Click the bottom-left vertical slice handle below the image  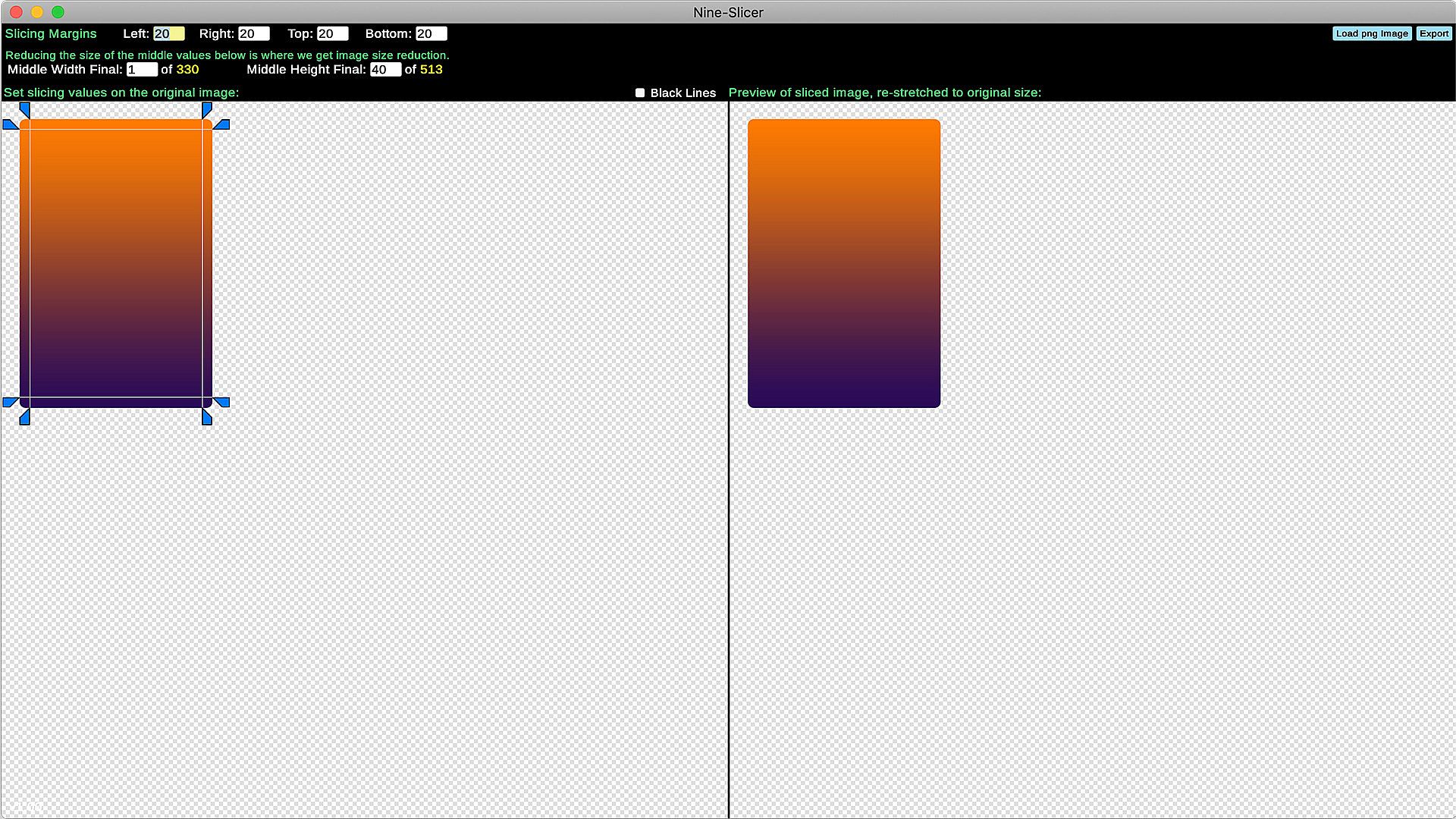pyautogui.click(x=25, y=417)
